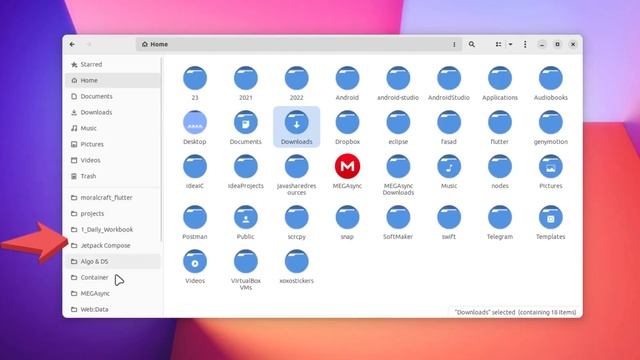Go back using the back arrow

[x=72, y=44]
